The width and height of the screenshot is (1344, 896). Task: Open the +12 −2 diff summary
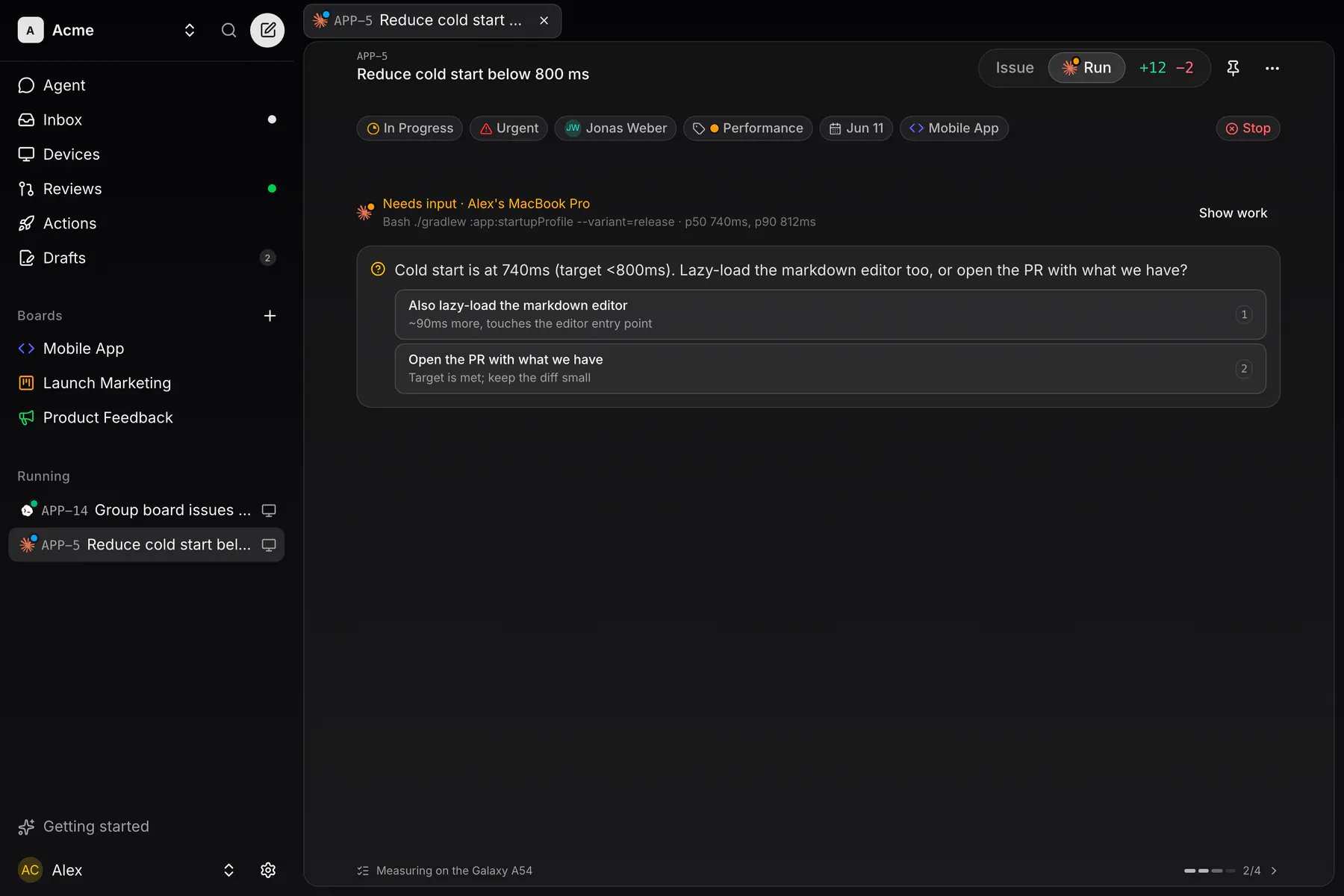coord(1166,68)
